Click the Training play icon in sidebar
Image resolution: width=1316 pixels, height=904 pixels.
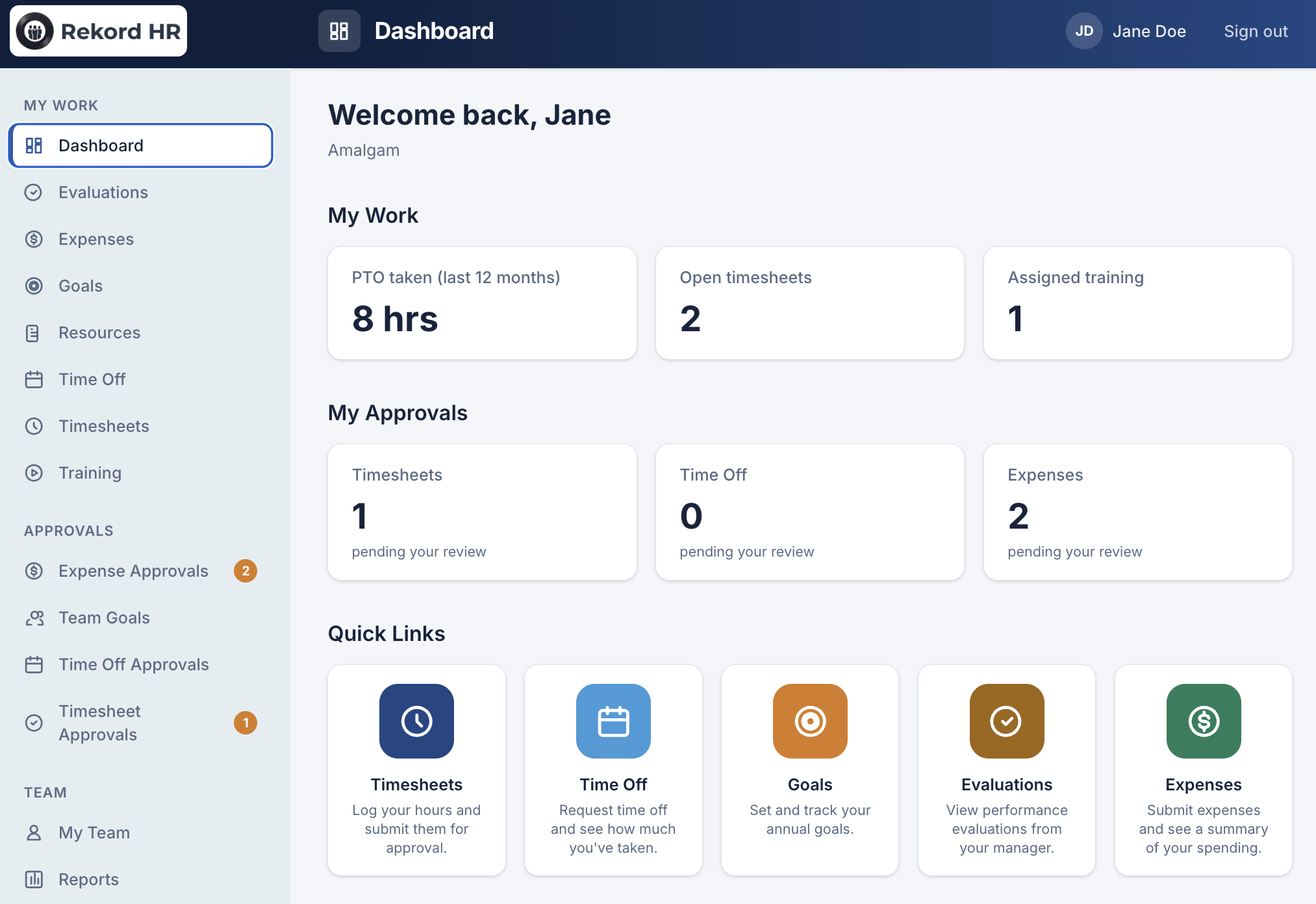click(34, 473)
